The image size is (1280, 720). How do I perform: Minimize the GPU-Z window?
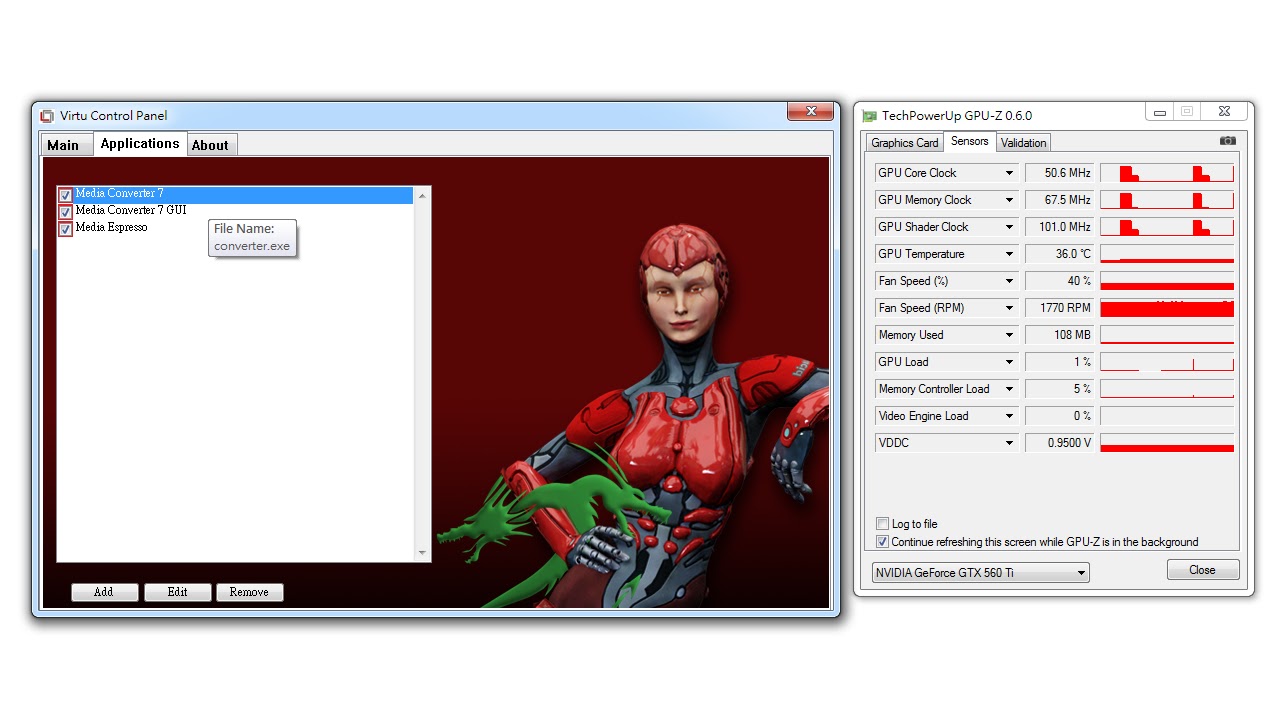pyautogui.click(x=1160, y=111)
